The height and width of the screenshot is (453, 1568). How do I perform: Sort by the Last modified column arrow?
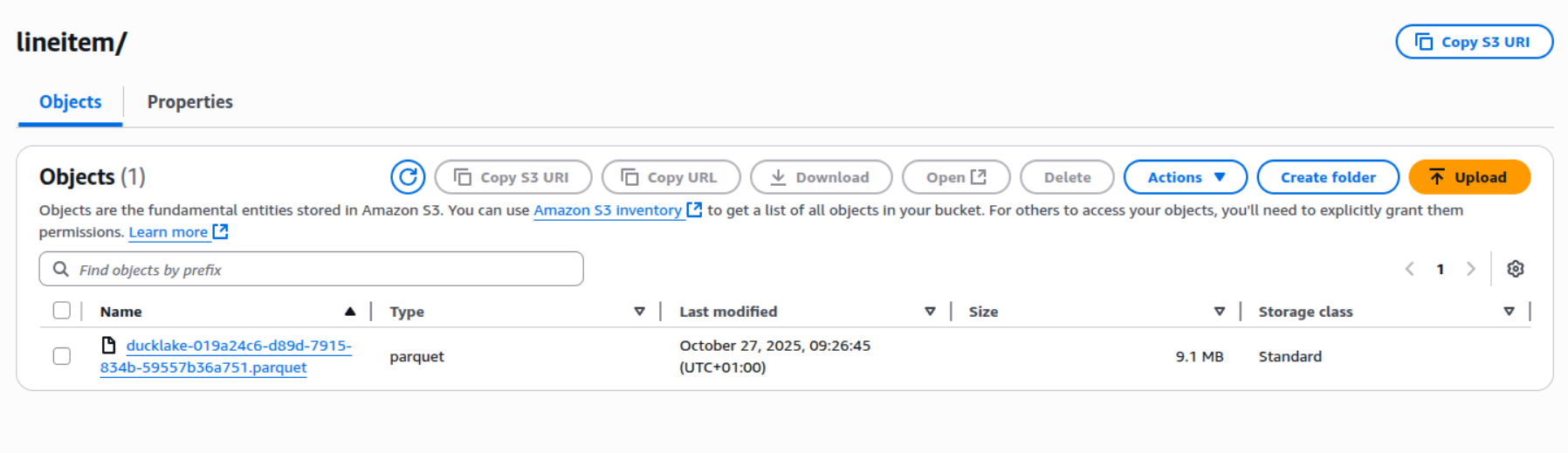(930, 312)
